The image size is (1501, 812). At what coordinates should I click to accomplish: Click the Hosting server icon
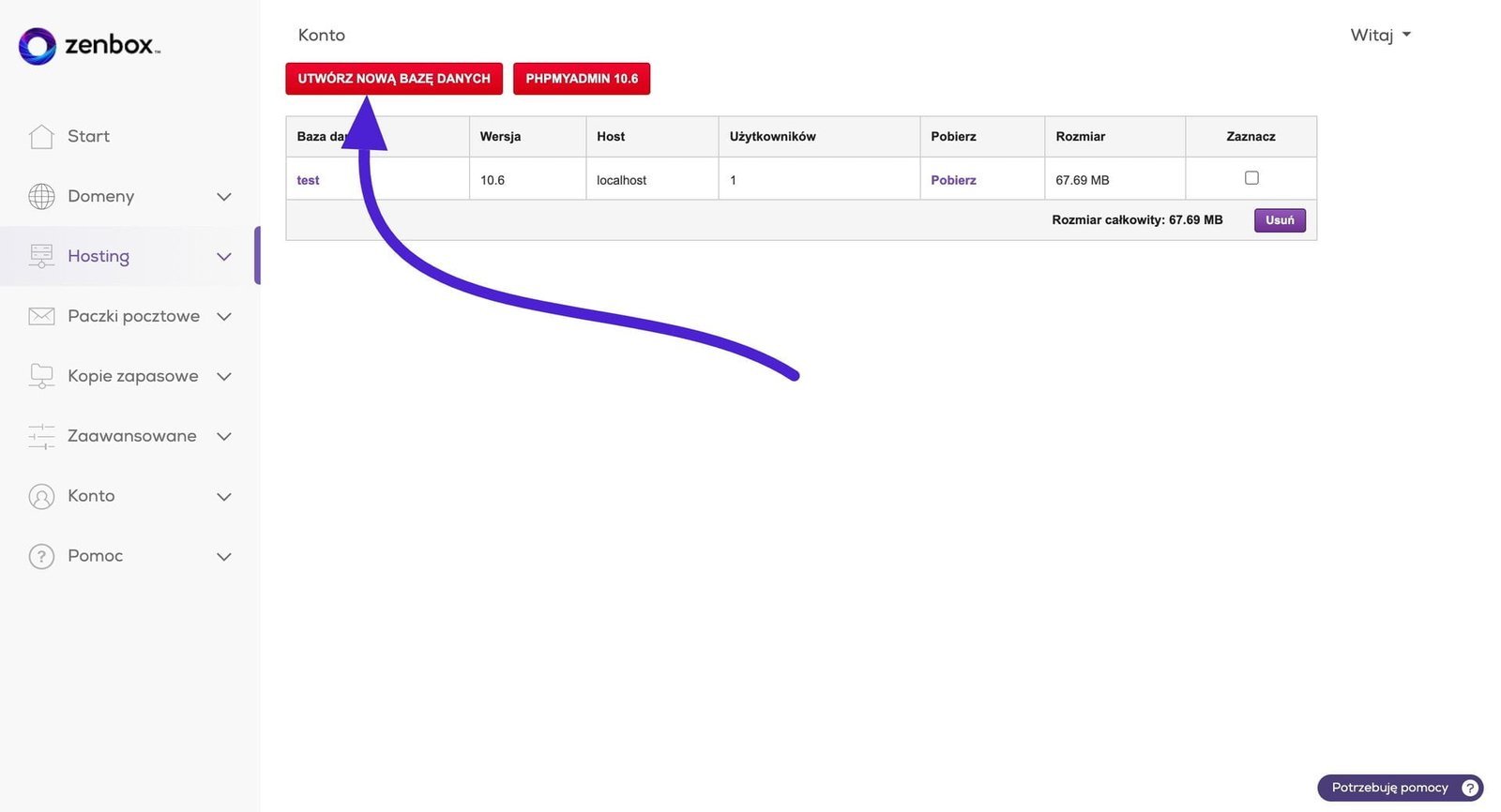point(41,256)
